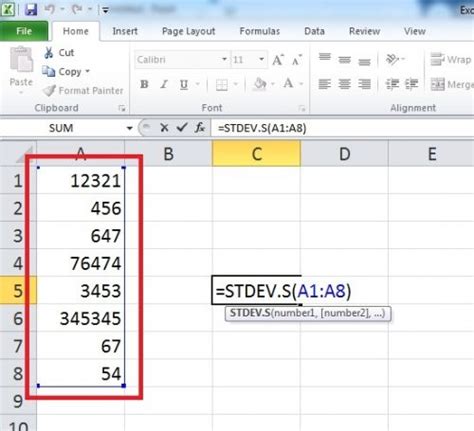The width and height of the screenshot is (474, 431).
Task: Click the STDEV.S function name in the tooltip
Action: (250, 313)
